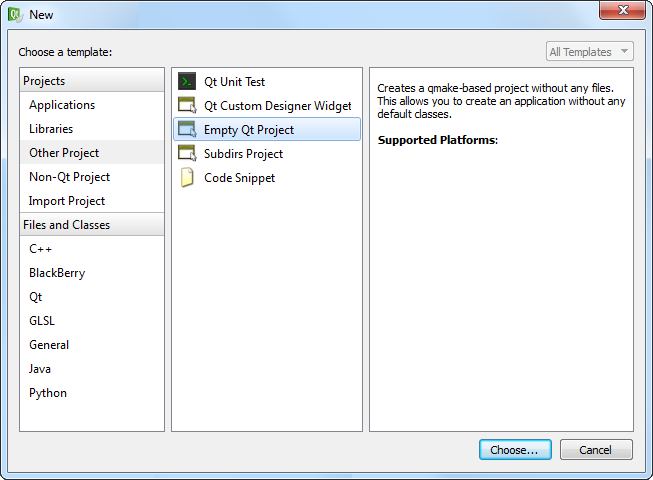Select the General file category

49,345
